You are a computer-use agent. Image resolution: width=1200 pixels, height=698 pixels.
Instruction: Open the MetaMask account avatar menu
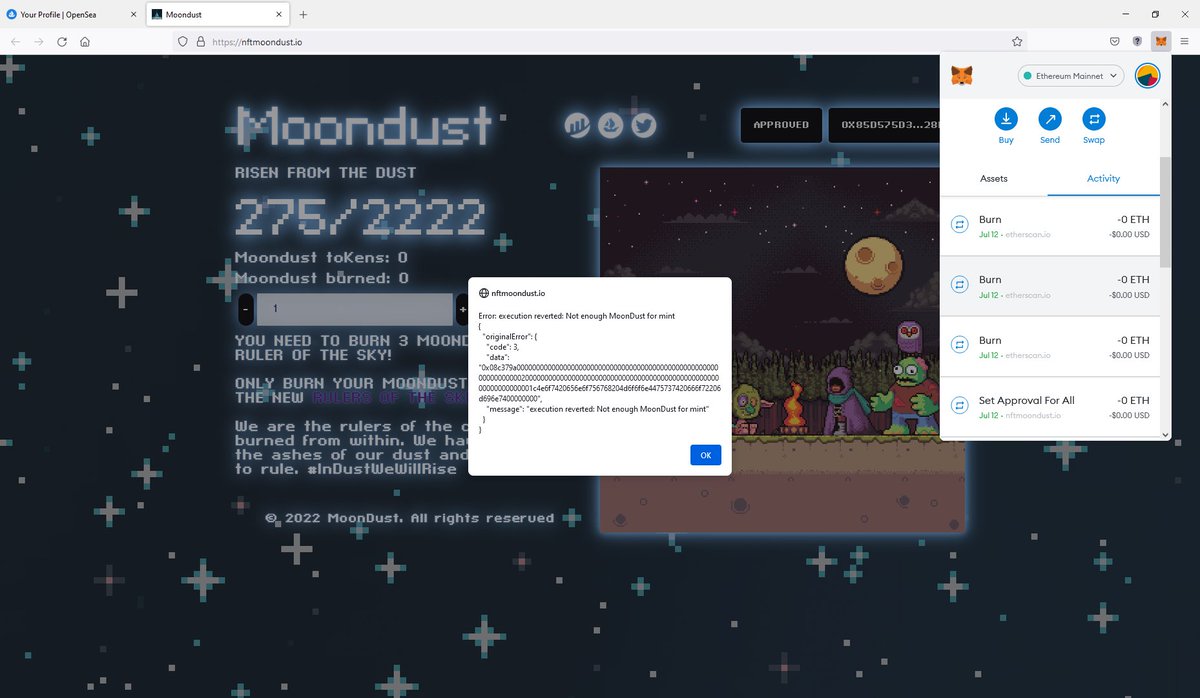1147,76
